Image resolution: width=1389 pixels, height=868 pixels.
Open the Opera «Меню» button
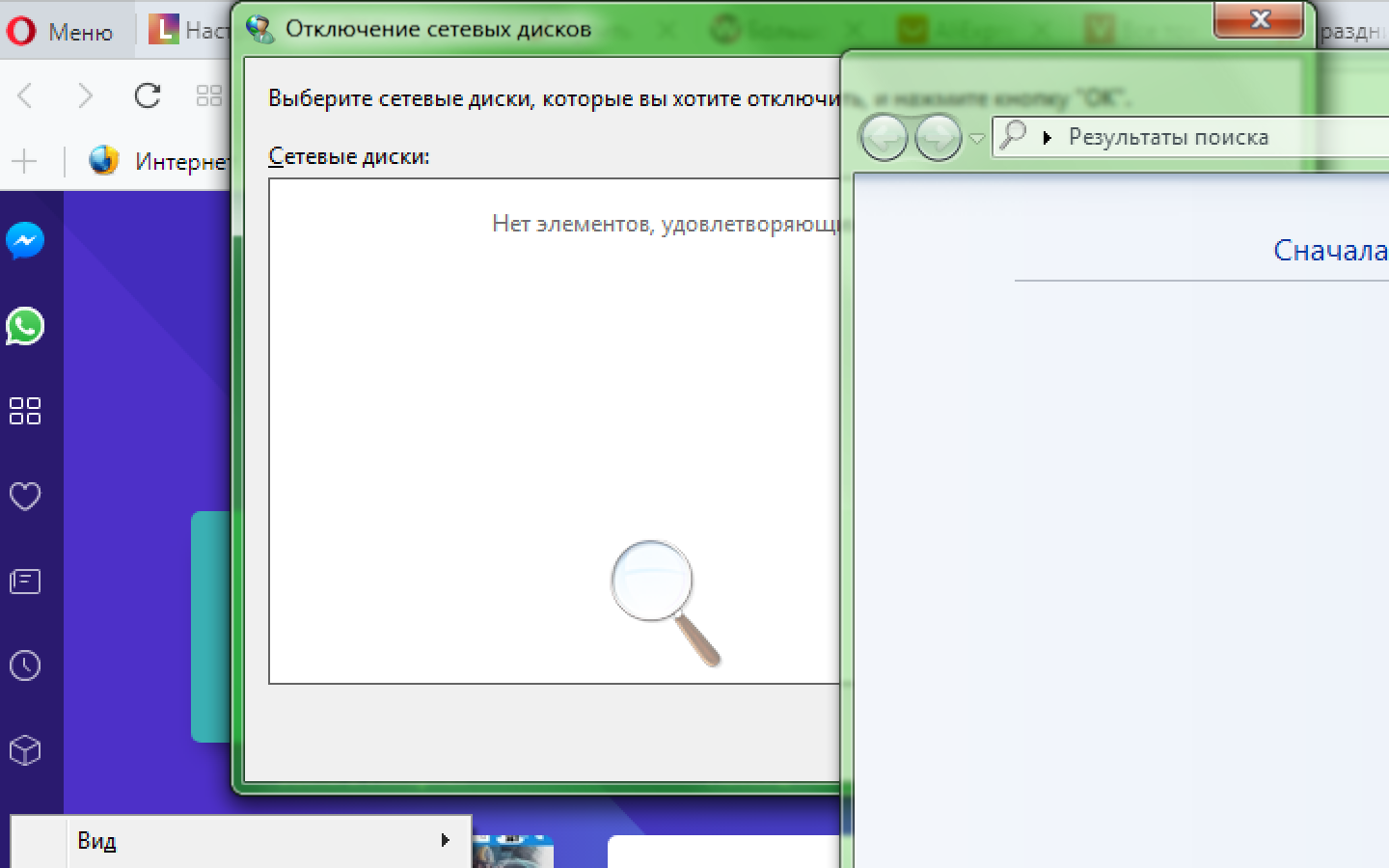tap(60, 32)
